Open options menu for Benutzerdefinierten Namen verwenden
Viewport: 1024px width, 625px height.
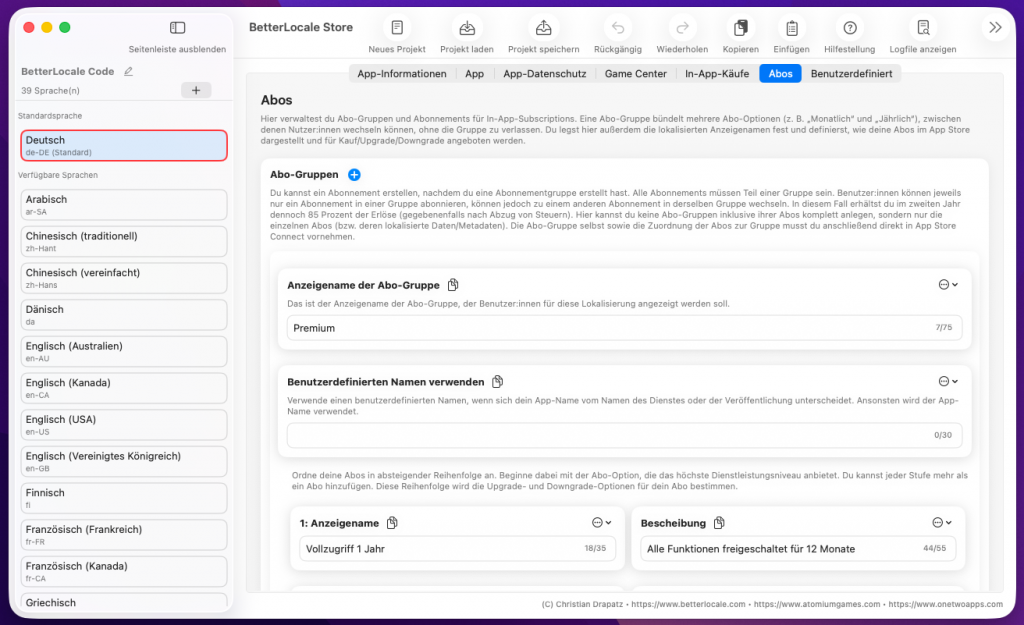pyautogui.click(x=948, y=381)
